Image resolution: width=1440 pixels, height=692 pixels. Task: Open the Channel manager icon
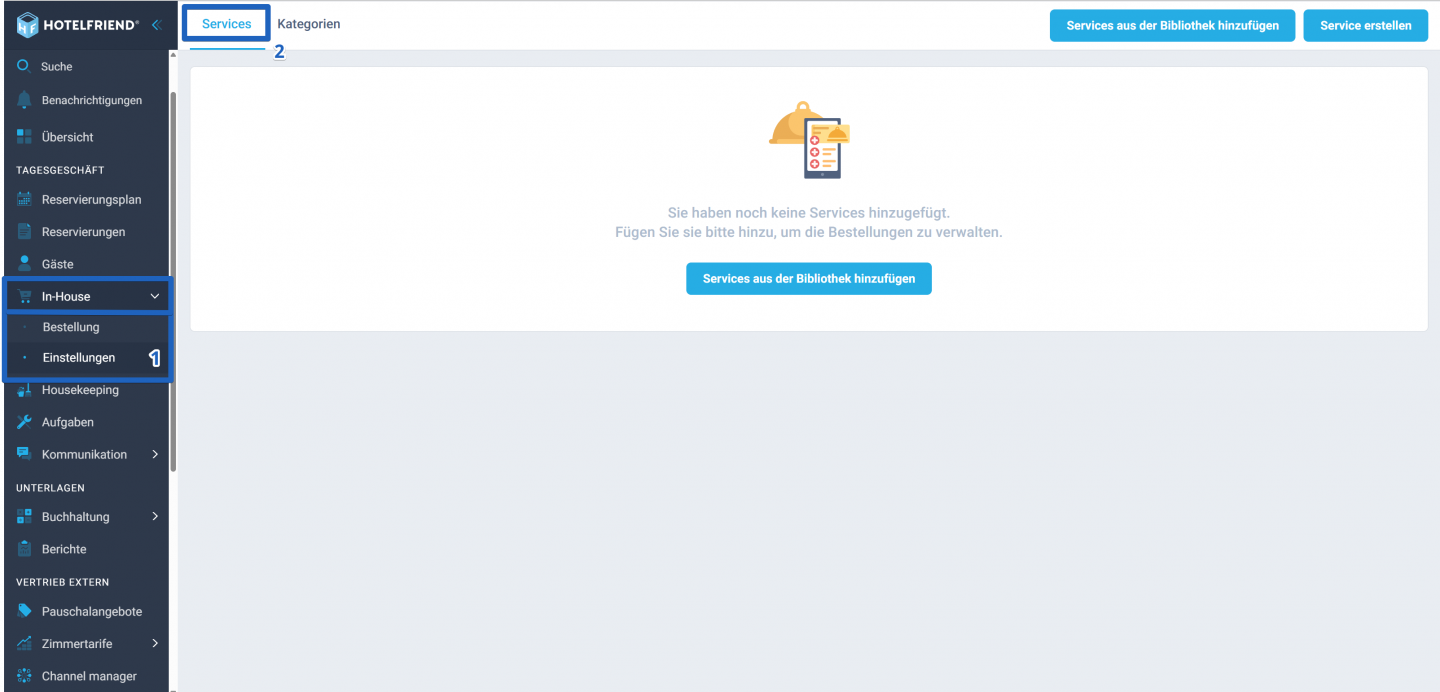(x=24, y=676)
